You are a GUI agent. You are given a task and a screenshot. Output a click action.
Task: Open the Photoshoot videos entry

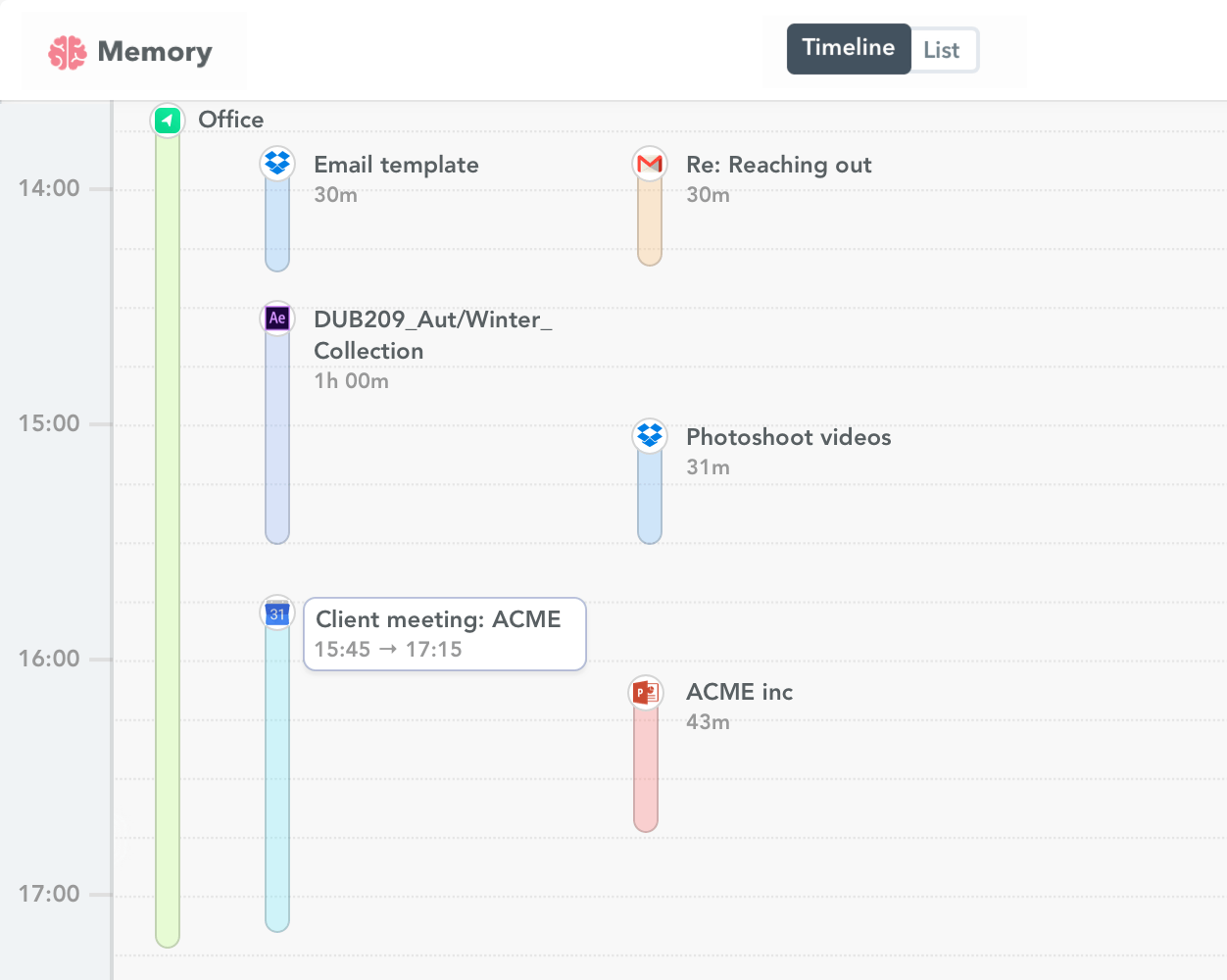789,437
